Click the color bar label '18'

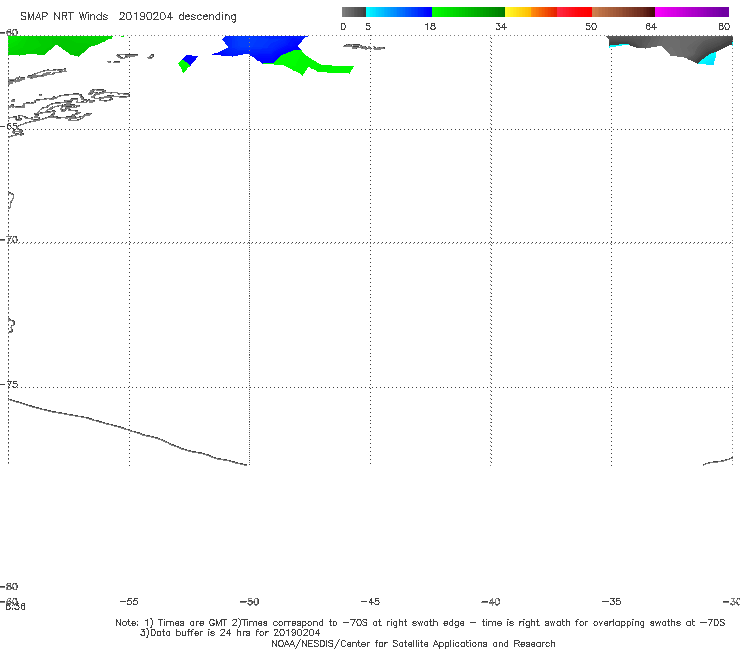(430, 26)
